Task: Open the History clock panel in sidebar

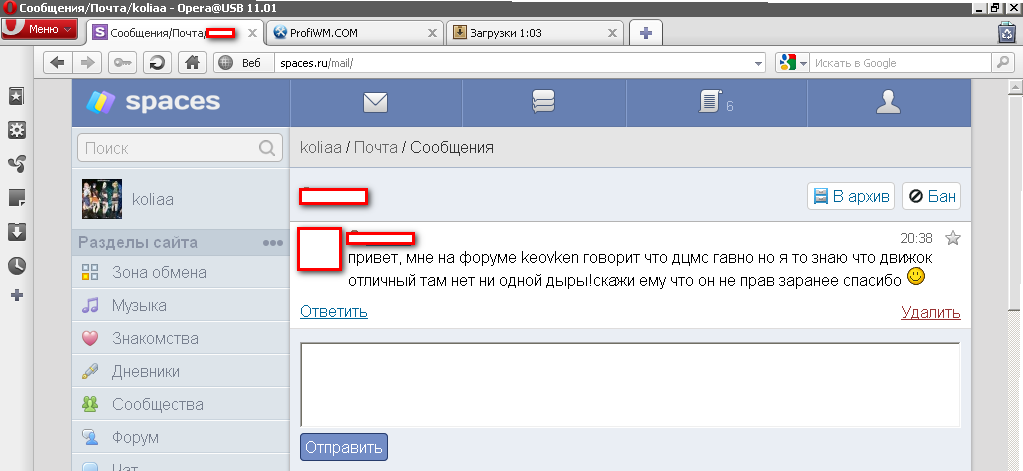Action: 17,265
